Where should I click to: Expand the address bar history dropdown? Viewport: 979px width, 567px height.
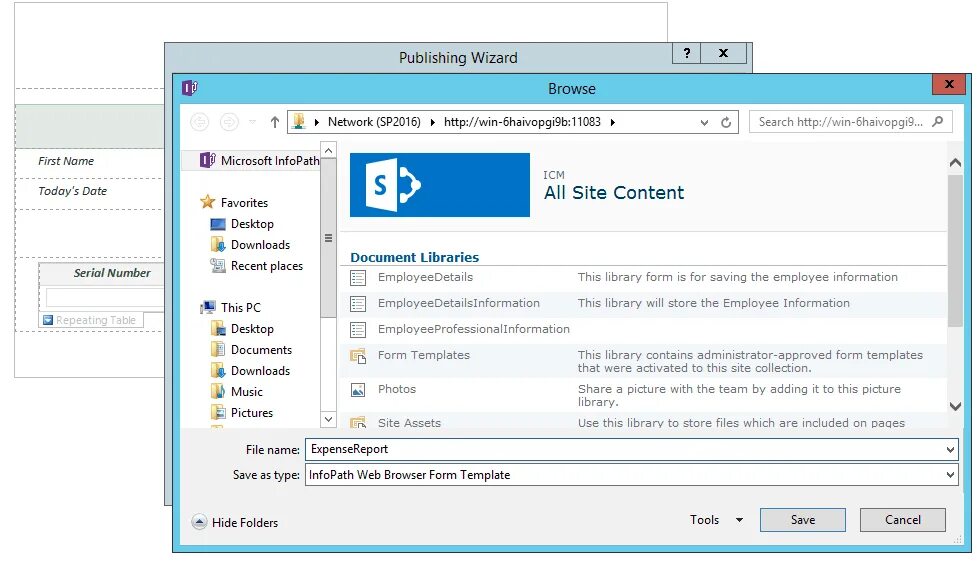coord(704,122)
